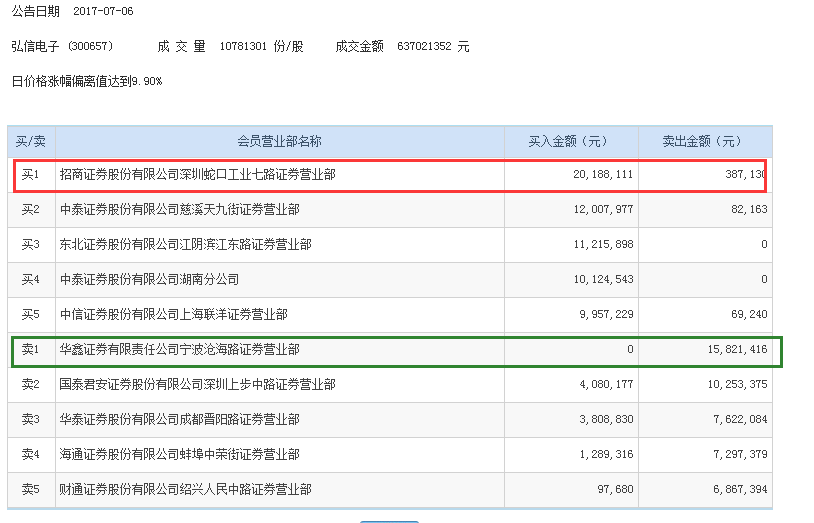The image size is (814, 523).
Task: Click the 买3 rank cell
Action: tap(30, 244)
